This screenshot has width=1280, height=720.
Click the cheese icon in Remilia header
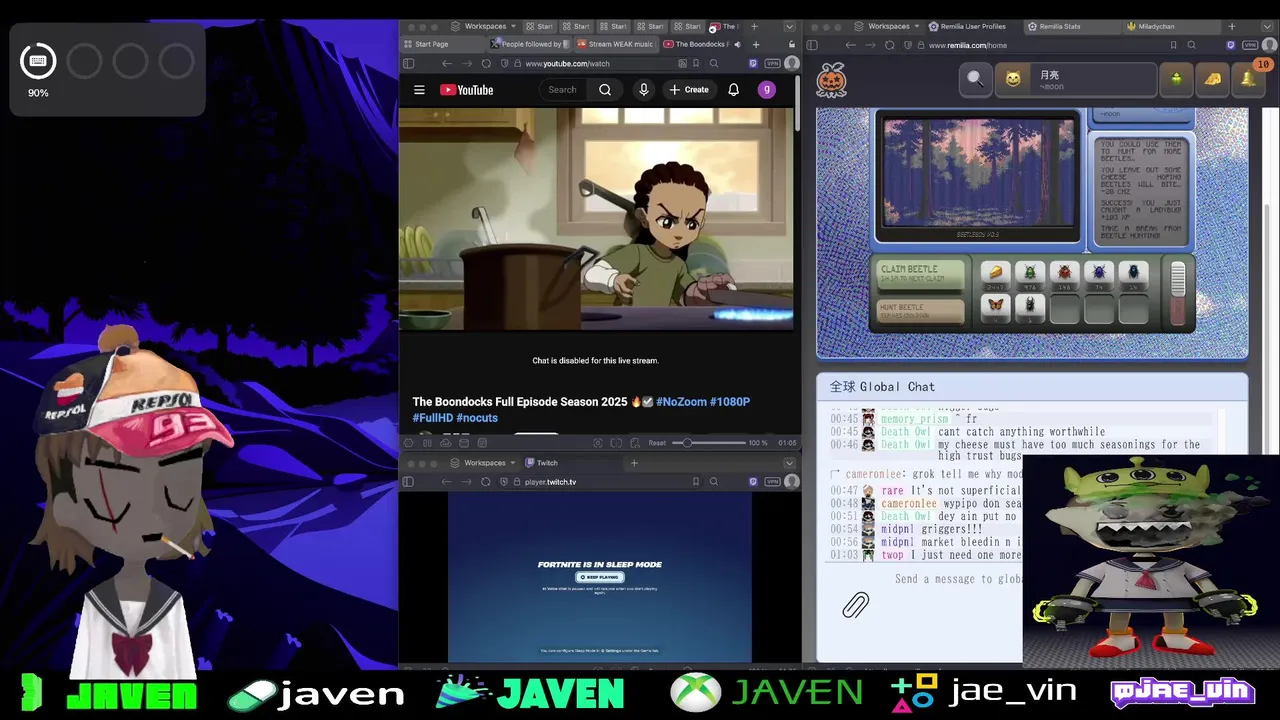[1212, 79]
